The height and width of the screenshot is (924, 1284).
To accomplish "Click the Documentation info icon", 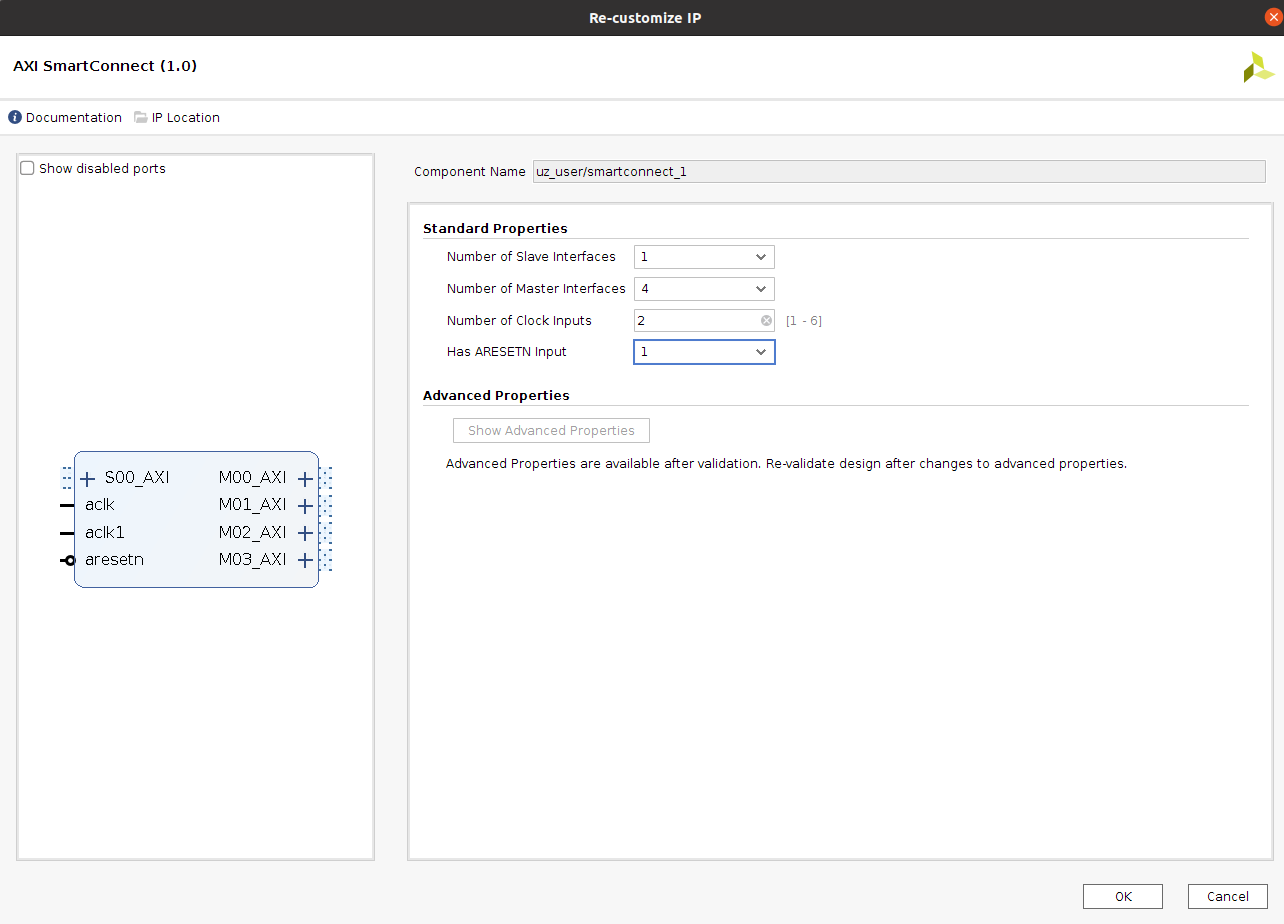I will pyautogui.click(x=15, y=118).
